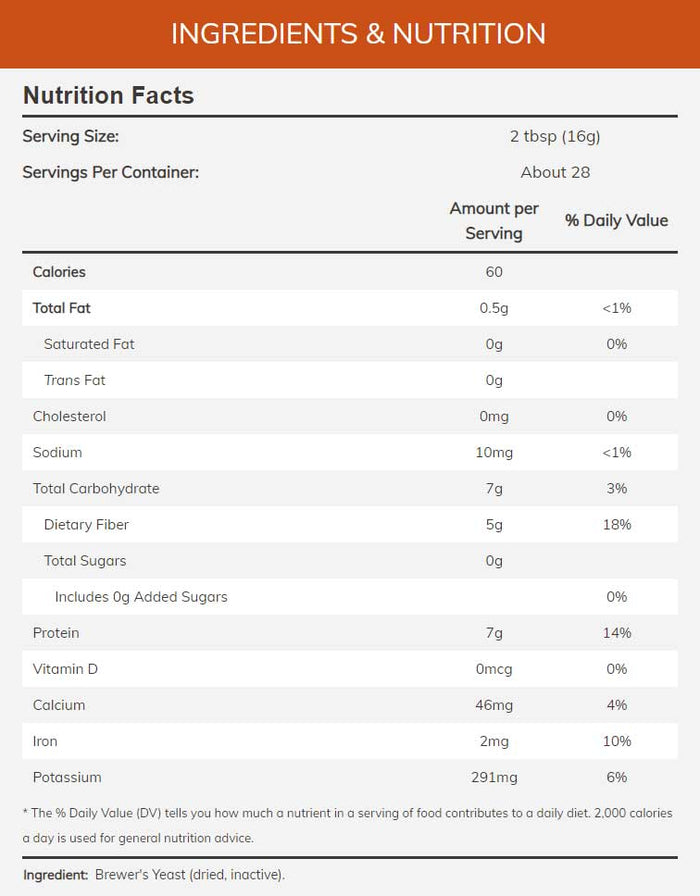Click the Ingredients & Nutrition header banner

tap(350, 34)
